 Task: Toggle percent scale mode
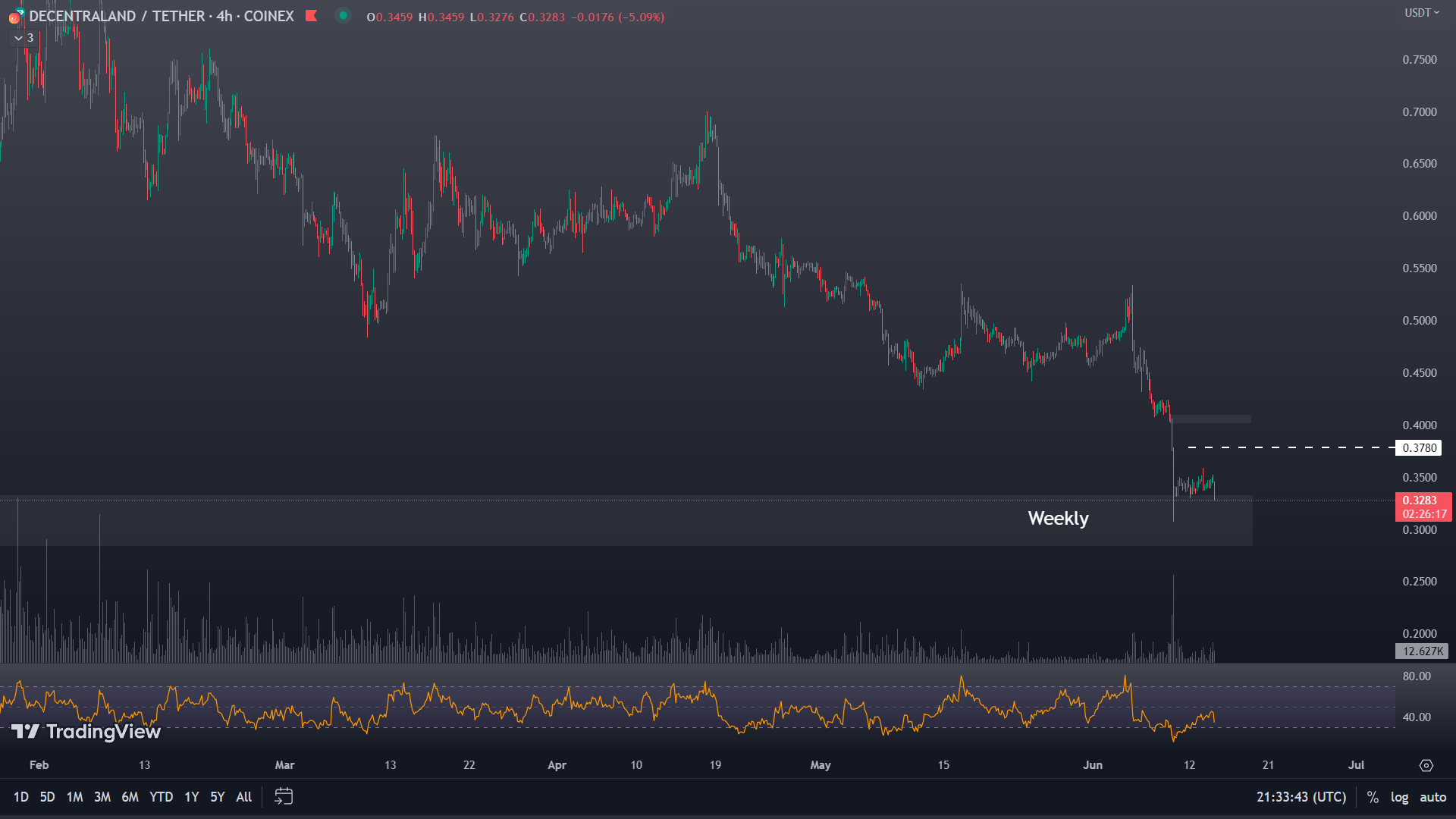tap(1373, 797)
